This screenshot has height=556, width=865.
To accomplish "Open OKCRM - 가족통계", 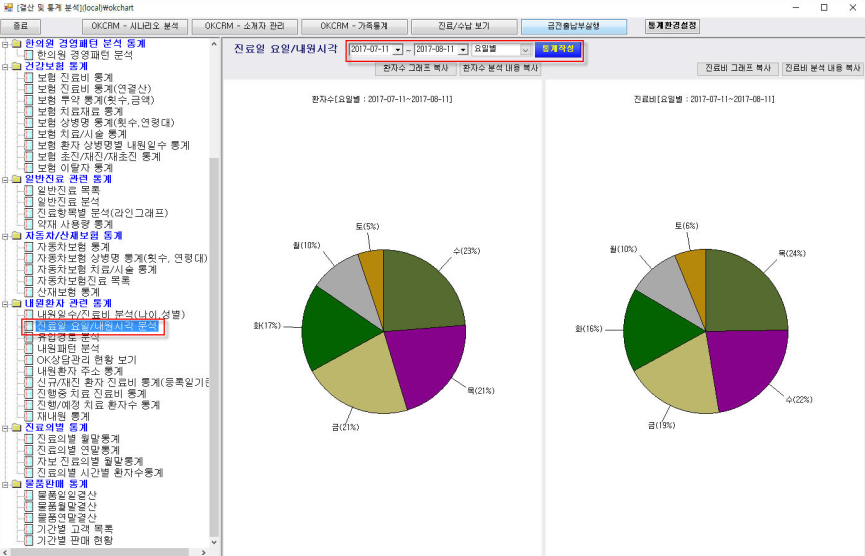I will click(354, 26).
